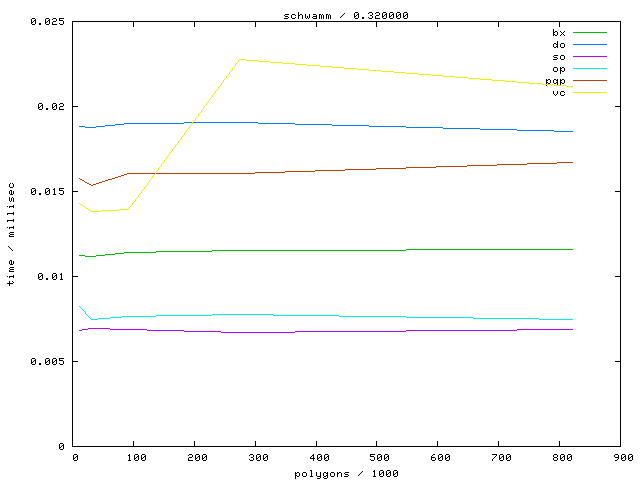Viewport: 640px width, 480px height.
Task: Select the "vc" legend text label
Action: point(558,93)
